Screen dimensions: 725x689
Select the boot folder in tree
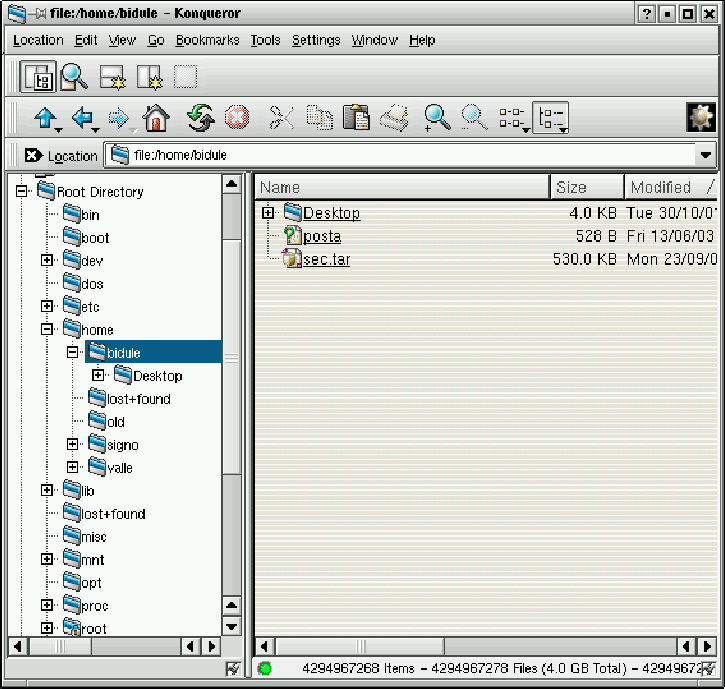click(95, 238)
